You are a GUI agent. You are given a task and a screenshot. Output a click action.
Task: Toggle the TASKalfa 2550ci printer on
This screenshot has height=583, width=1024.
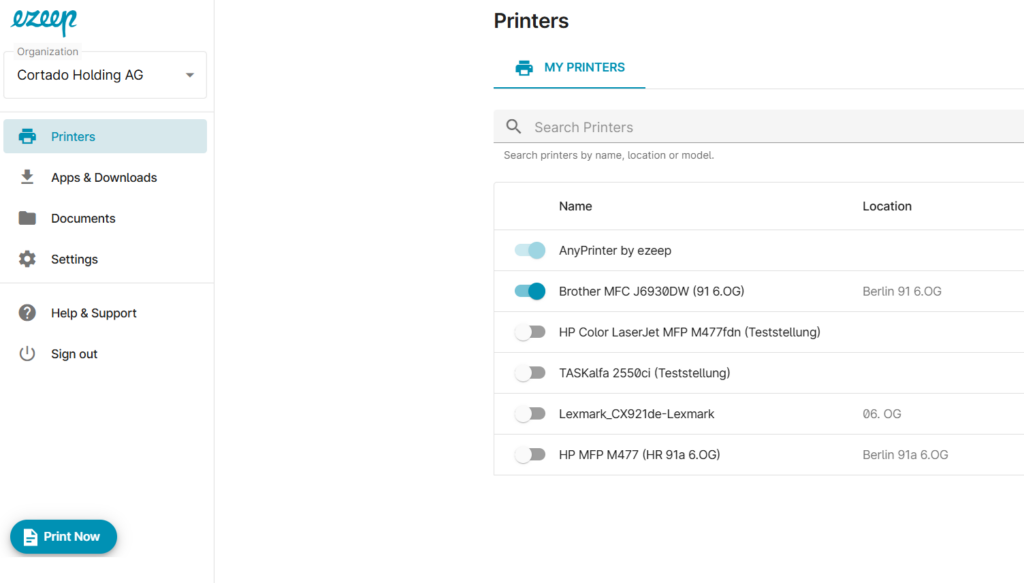[x=531, y=372]
